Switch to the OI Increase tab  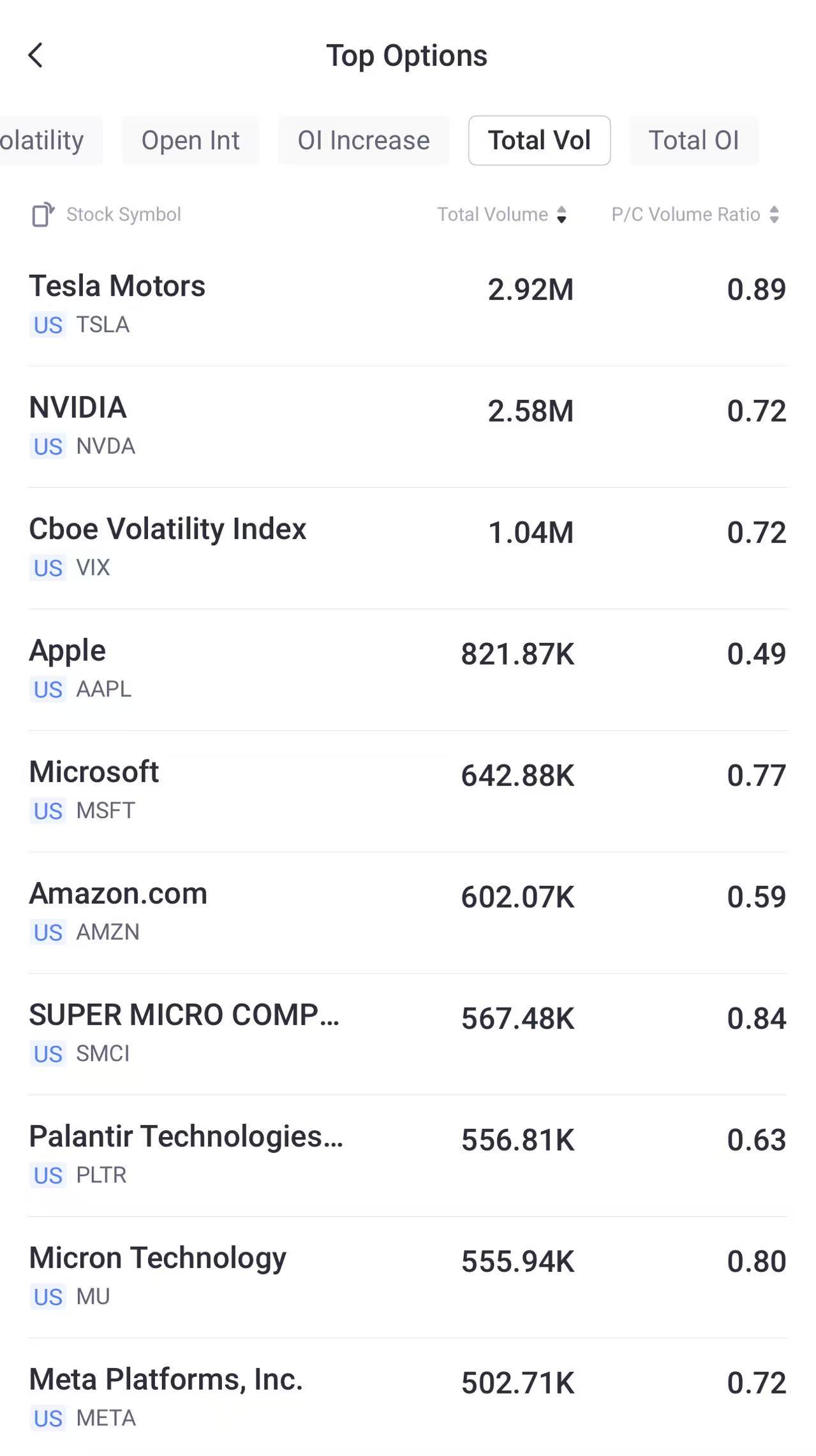(363, 141)
